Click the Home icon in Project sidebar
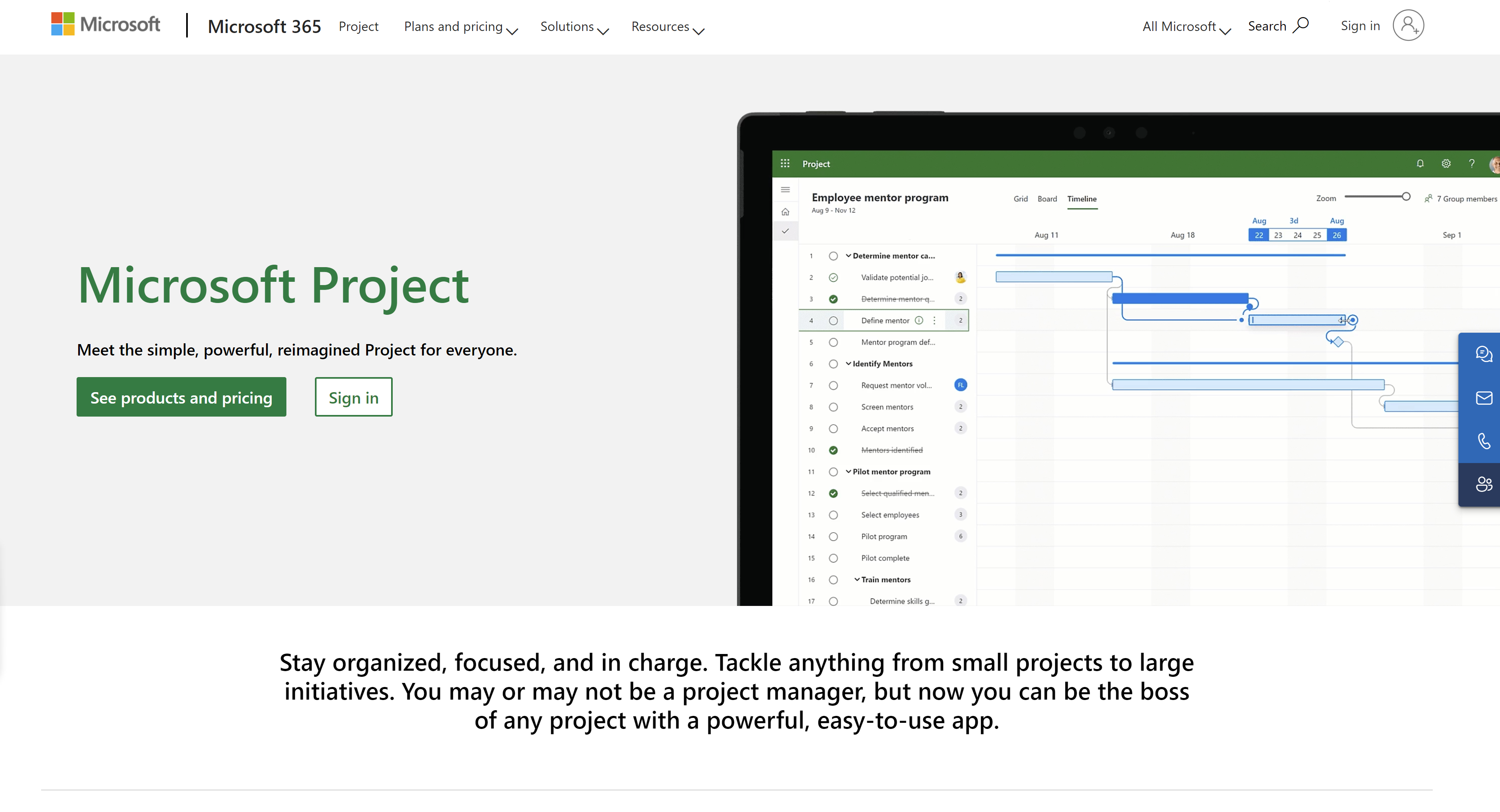1500x812 pixels. (785, 211)
